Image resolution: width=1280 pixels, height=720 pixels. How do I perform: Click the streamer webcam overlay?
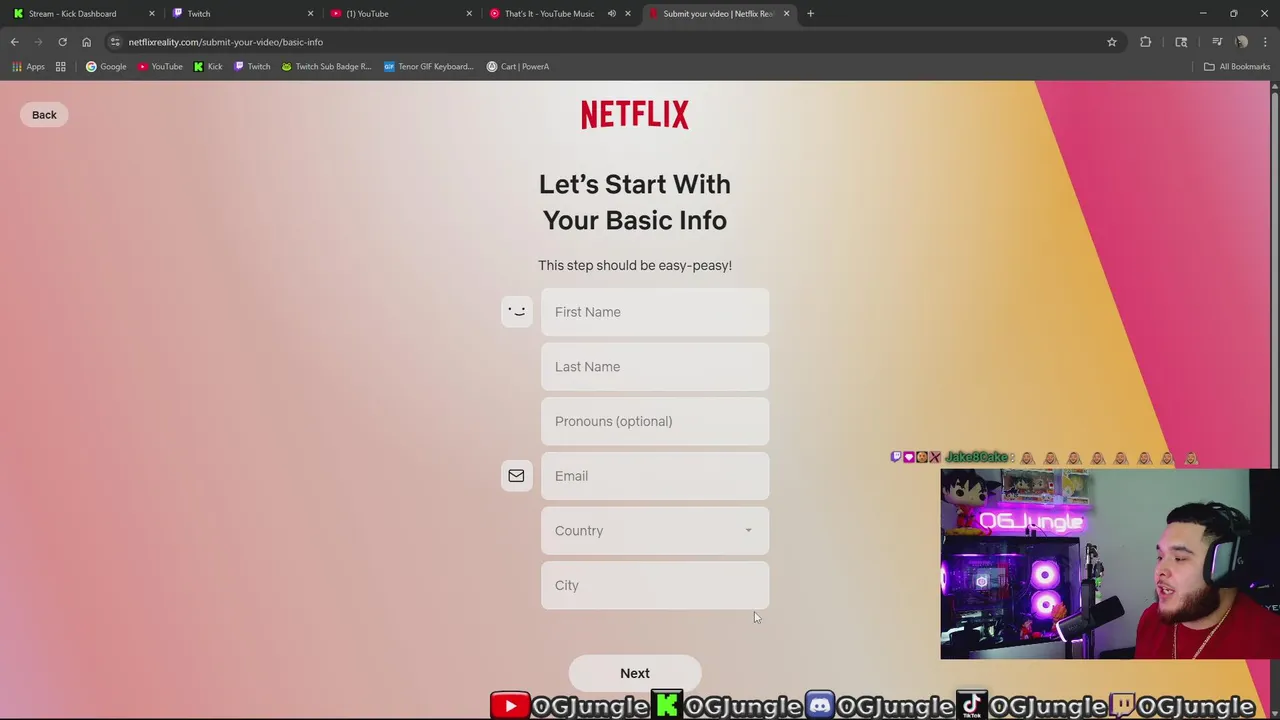click(x=1109, y=564)
